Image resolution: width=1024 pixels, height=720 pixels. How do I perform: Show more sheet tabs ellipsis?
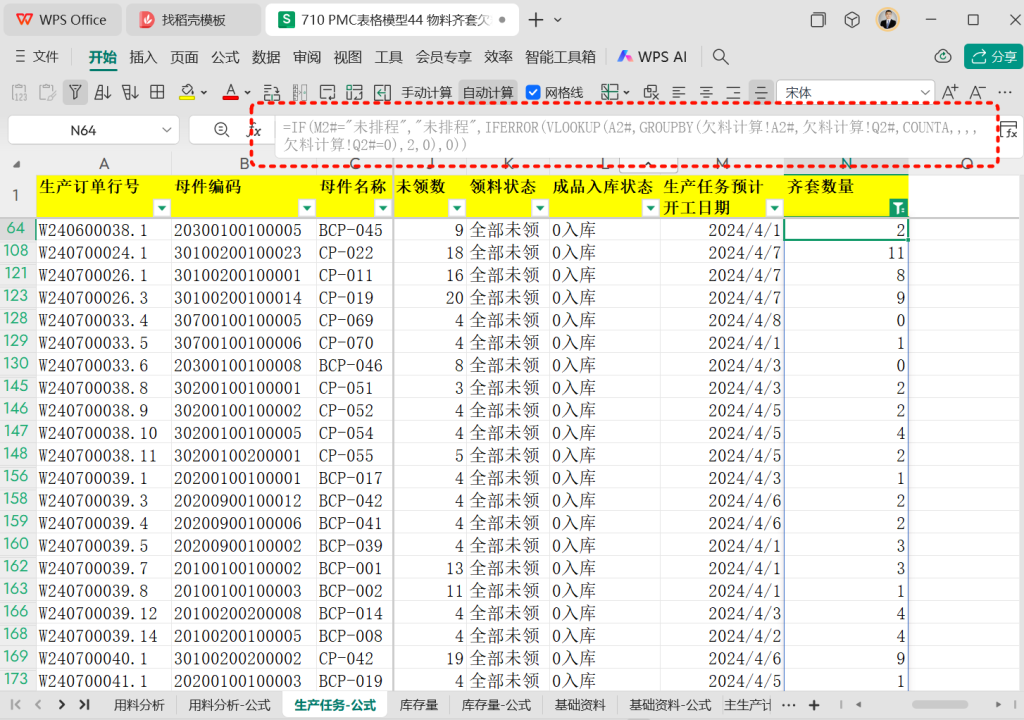pyautogui.click(x=789, y=705)
